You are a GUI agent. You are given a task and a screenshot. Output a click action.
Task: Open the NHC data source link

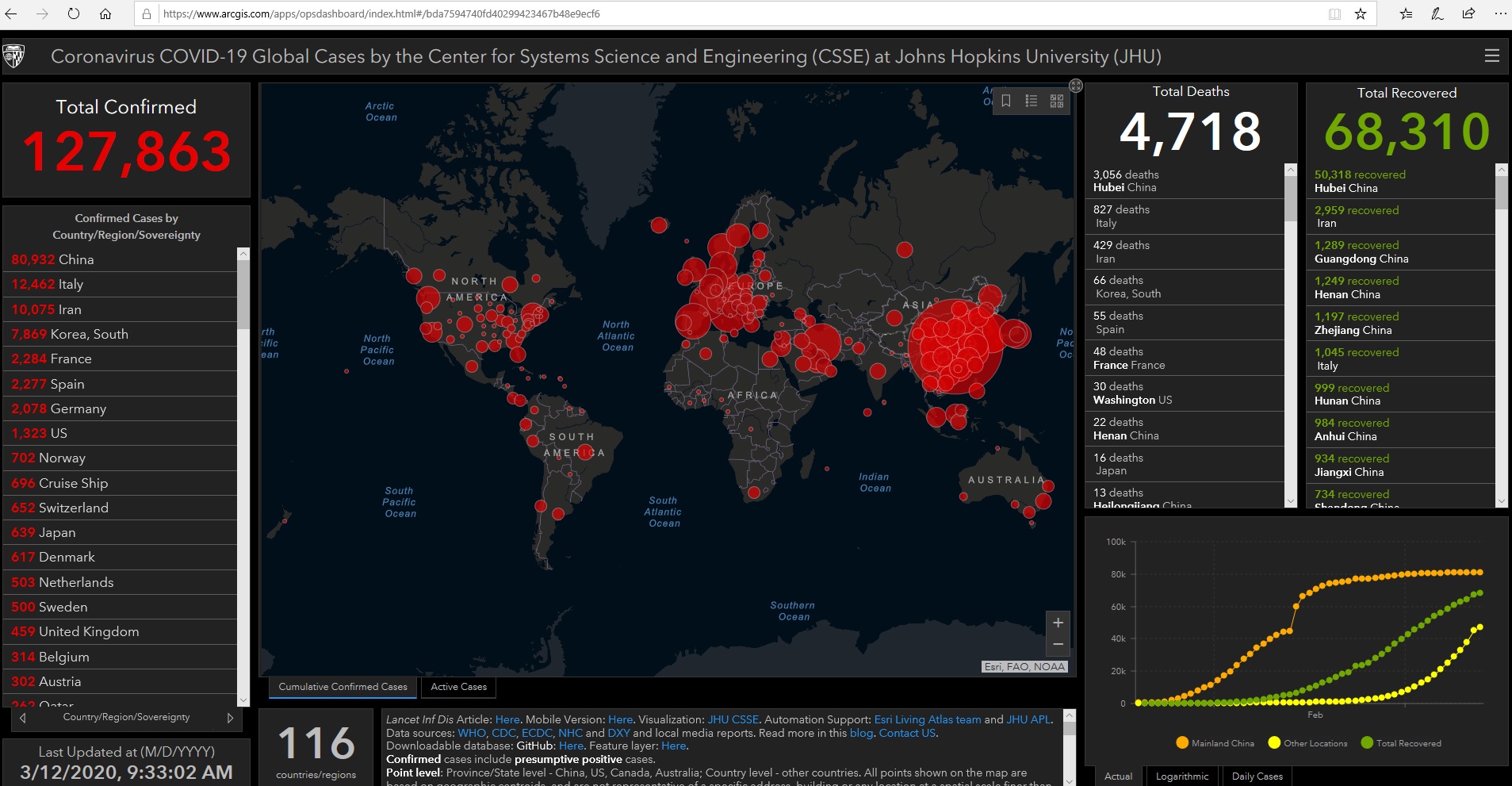pos(570,733)
